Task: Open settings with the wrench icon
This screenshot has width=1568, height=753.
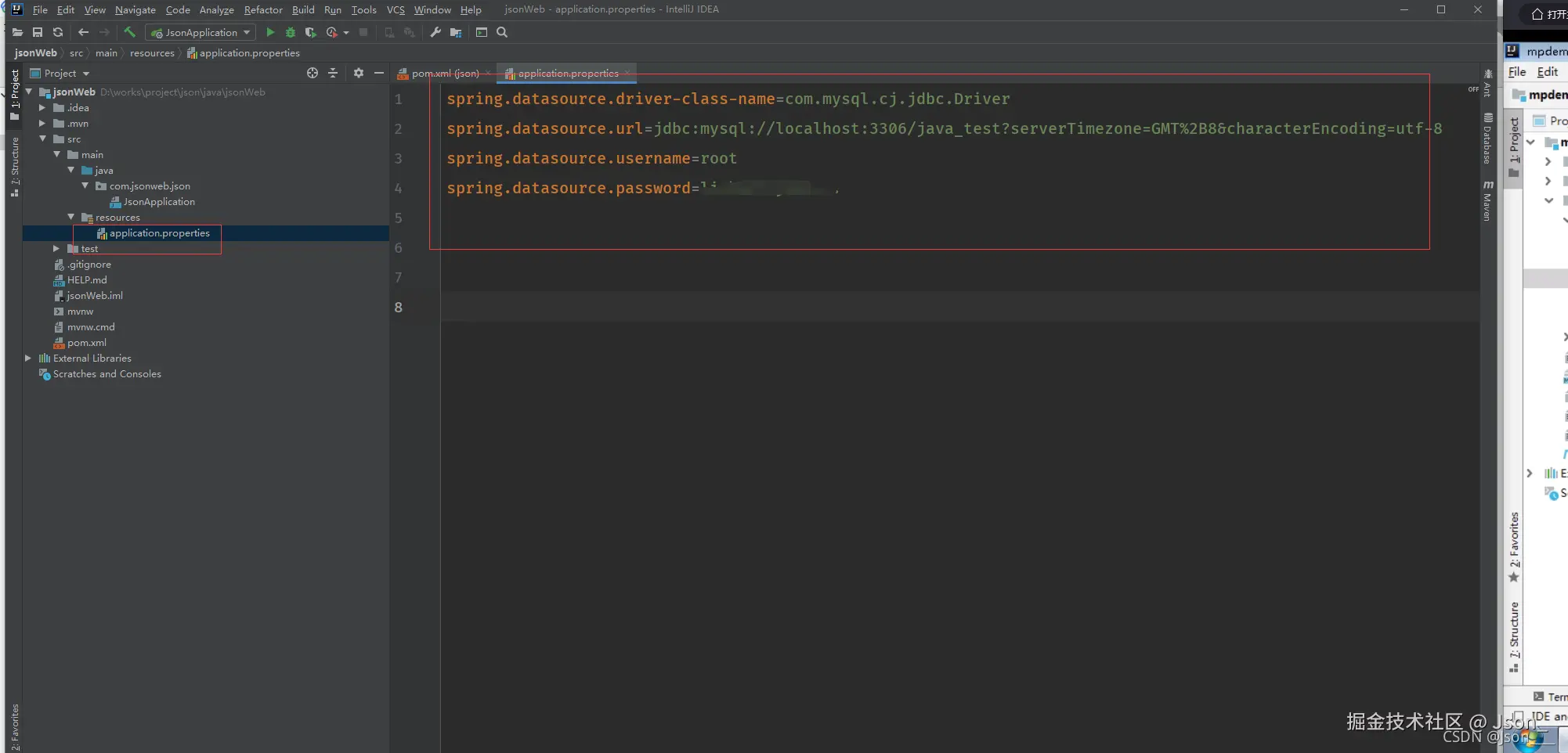Action: 435,32
